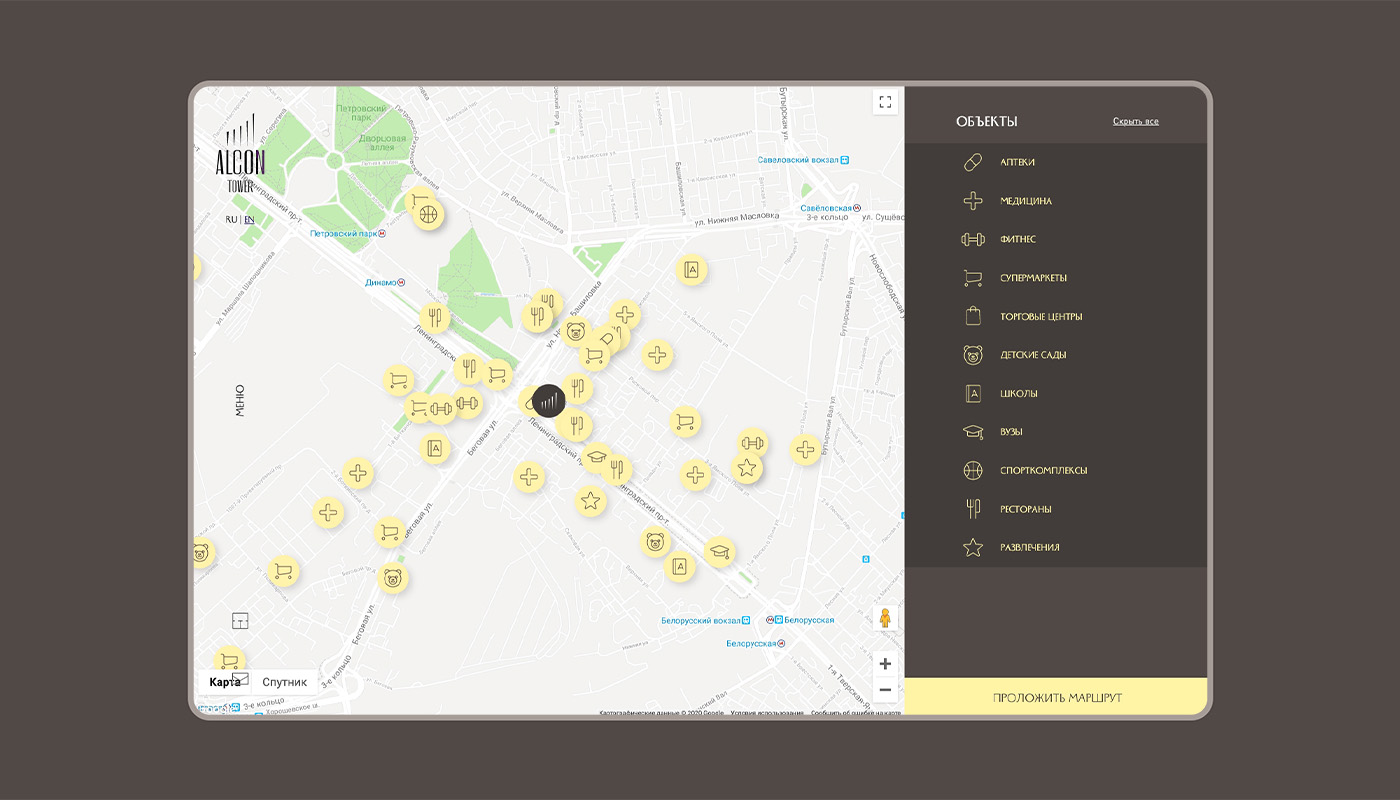The image size is (1400, 800).
Task: Open the graduation cap marker near Белорусский вокзал
Action: click(718, 551)
